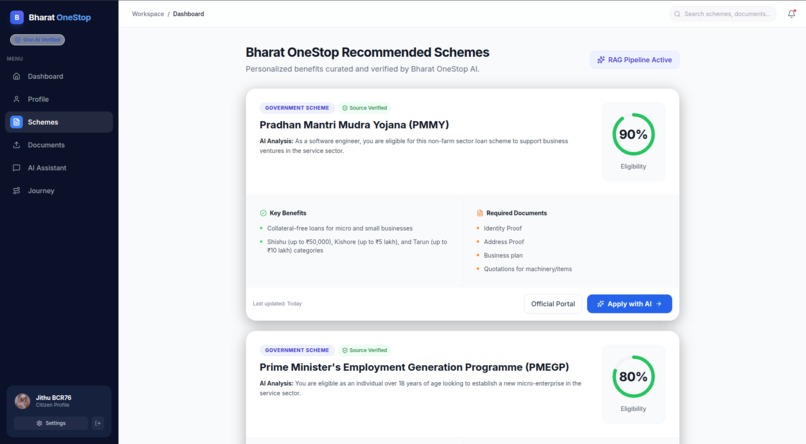Click 'Quotations for machinery/items' entry
Image resolution: width=806 pixels, height=444 pixels.
coord(527,269)
